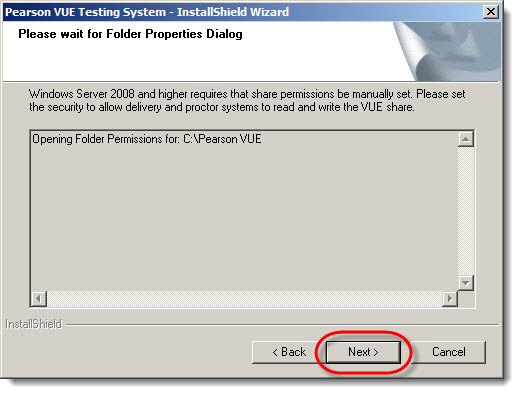
Task: Click the 'C:\Pearson VUE' path text
Action: pos(222,139)
